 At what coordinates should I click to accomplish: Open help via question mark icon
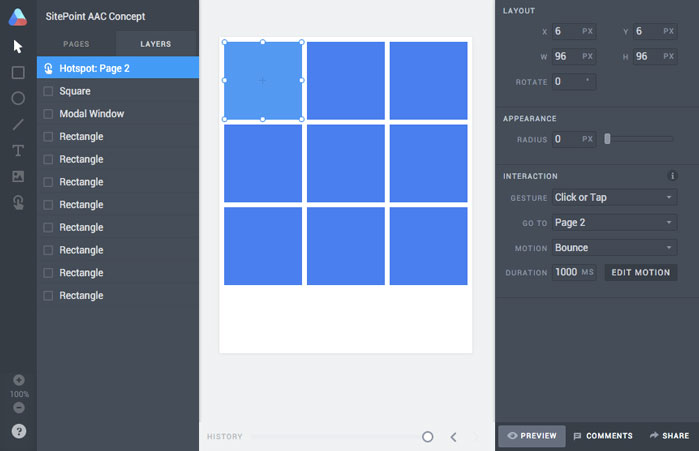(19, 431)
